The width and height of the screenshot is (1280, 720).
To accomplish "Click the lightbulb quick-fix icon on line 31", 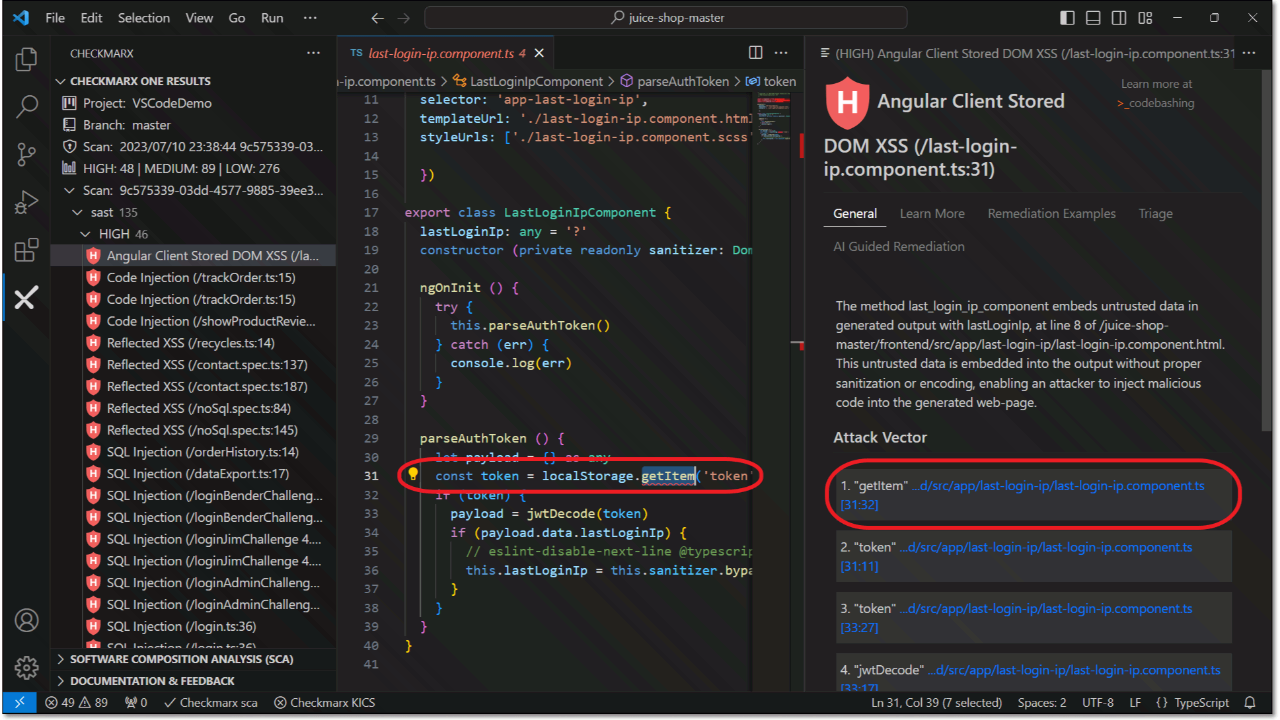I will (x=412, y=475).
